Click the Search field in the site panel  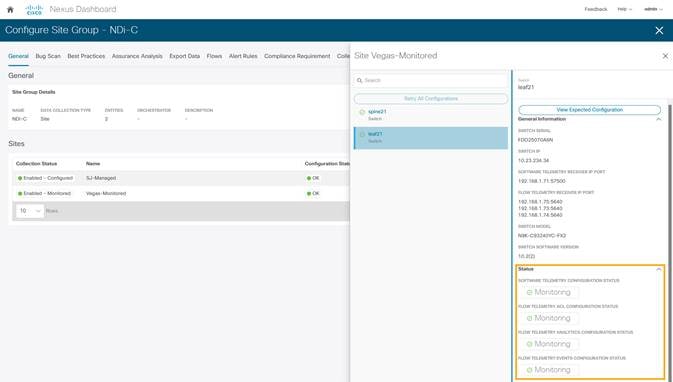pos(431,80)
